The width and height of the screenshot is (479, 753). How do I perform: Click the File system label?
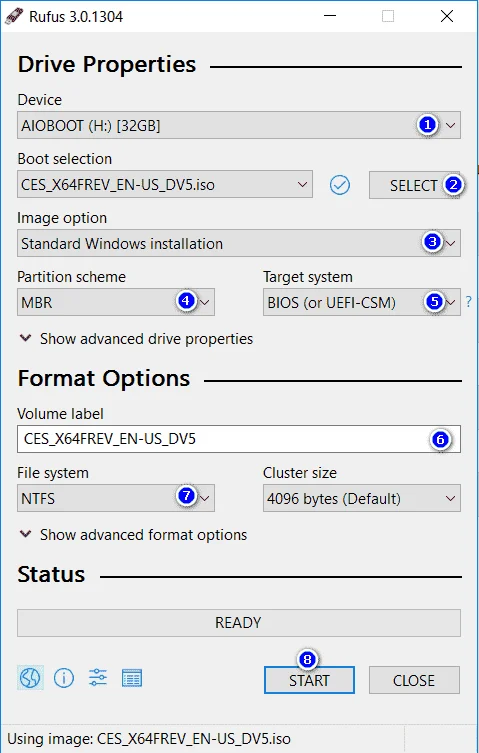click(53, 473)
